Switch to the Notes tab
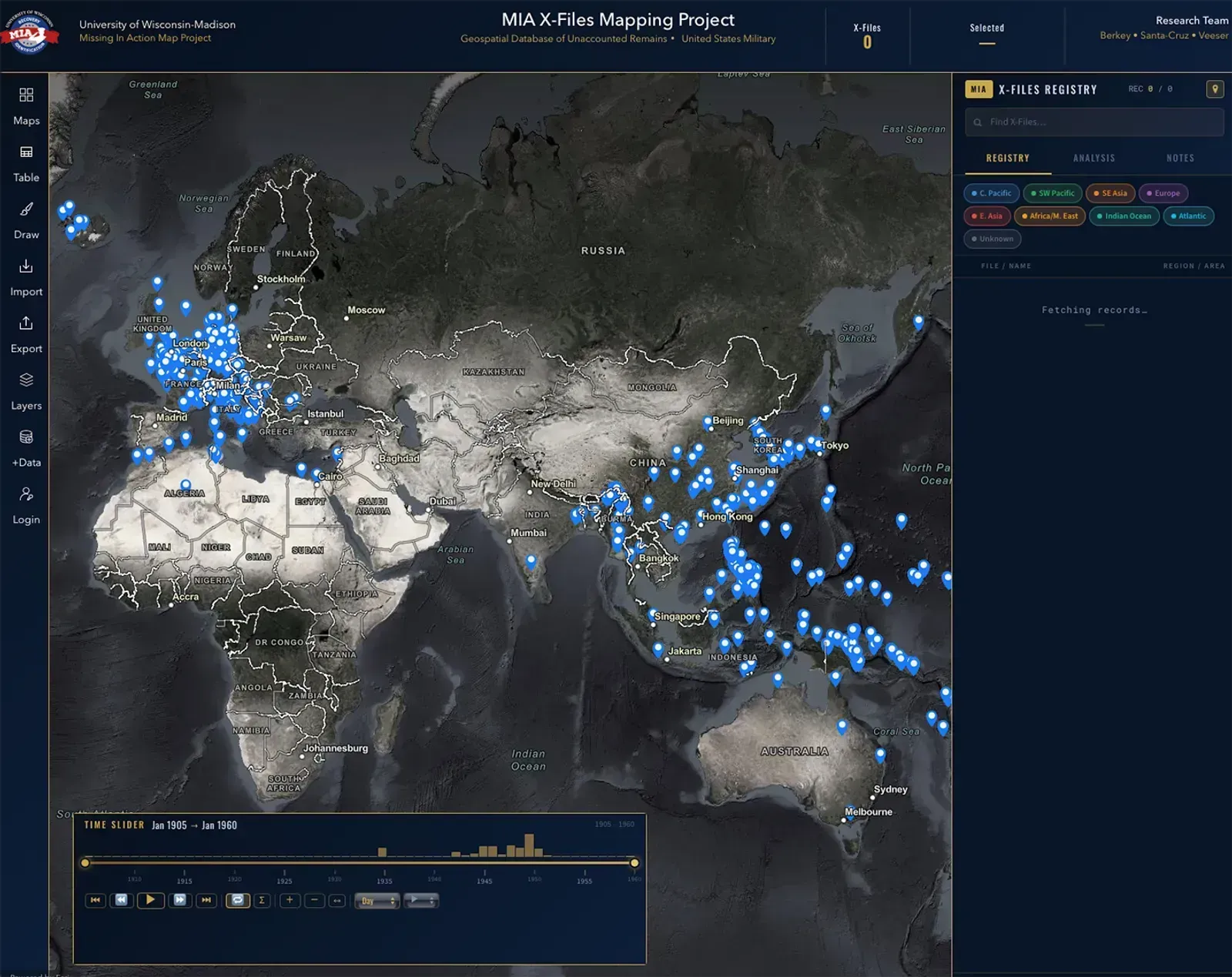 click(x=1180, y=158)
